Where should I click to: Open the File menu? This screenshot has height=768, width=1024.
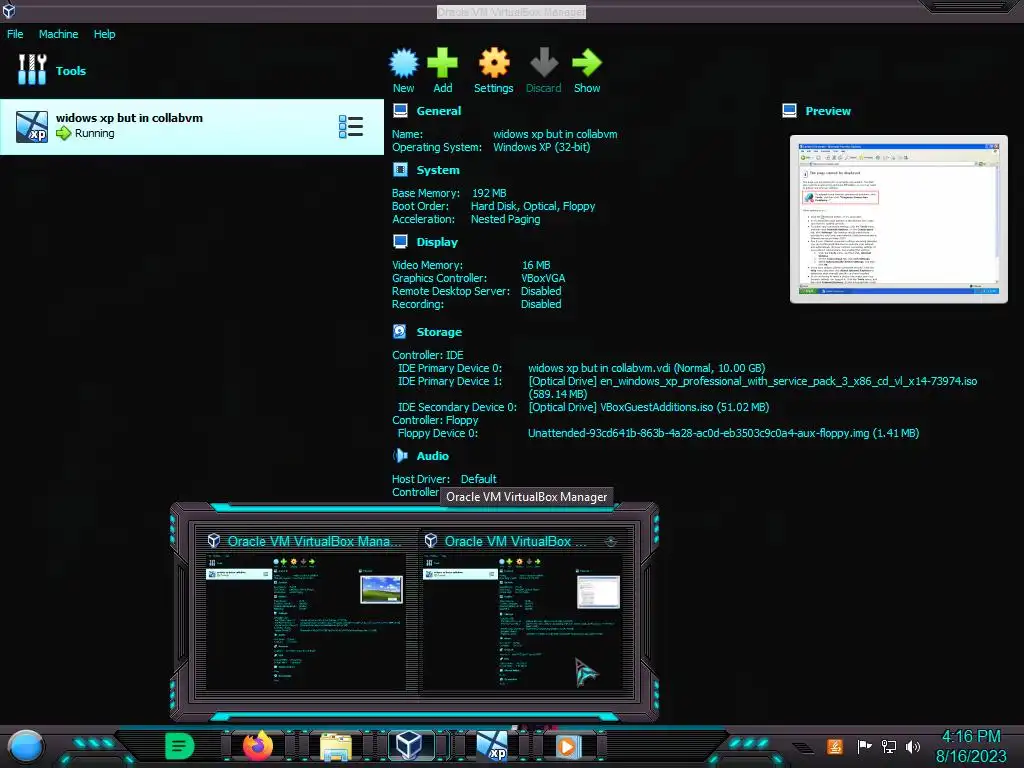[15, 34]
